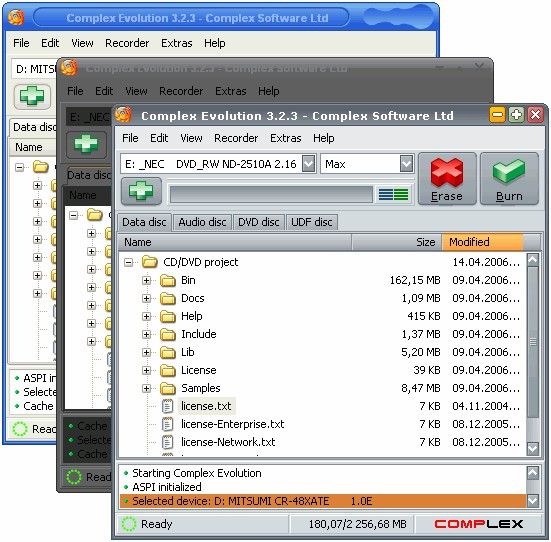This screenshot has height=542, width=551.
Task: Open Extras menu in front window
Action: click(x=286, y=138)
